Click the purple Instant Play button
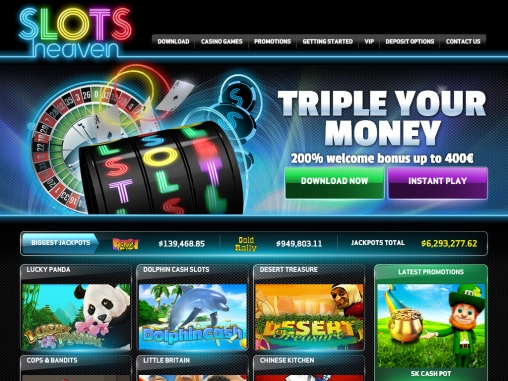This screenshot has height=381, width=508. tap(438, 183)
